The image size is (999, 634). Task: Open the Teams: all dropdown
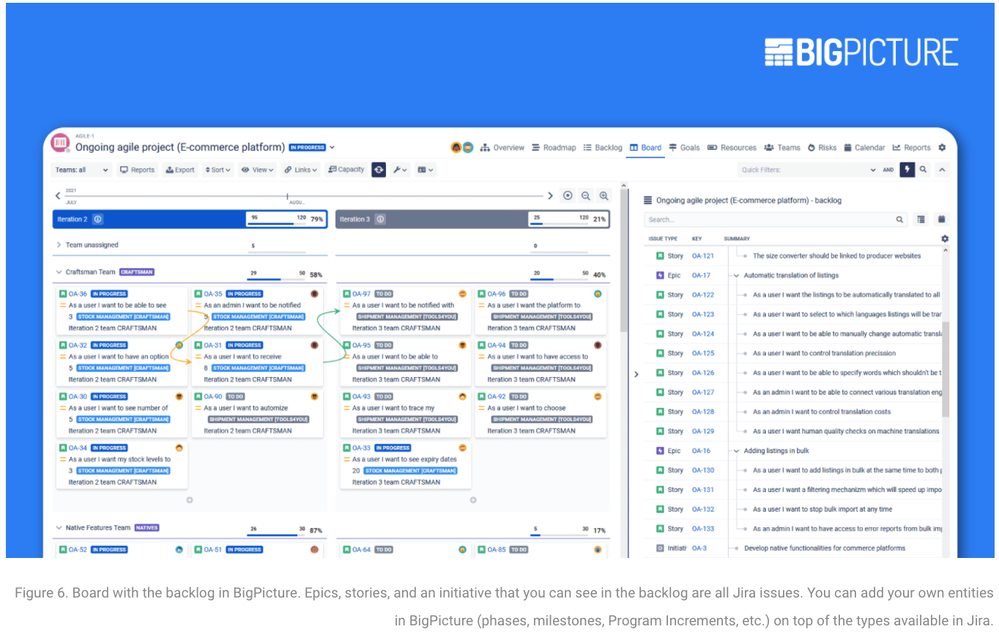pyautogui.click(x=81, y=170)
